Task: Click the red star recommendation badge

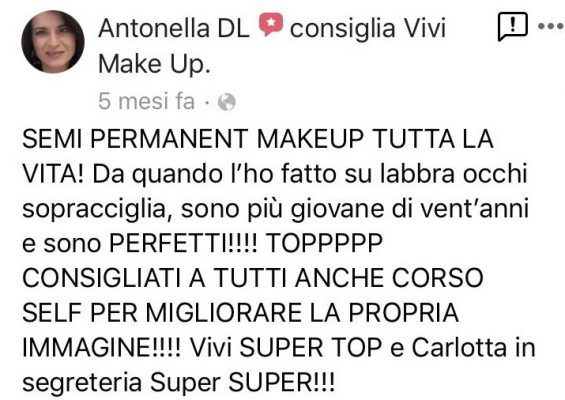Action: pos(271,24)
